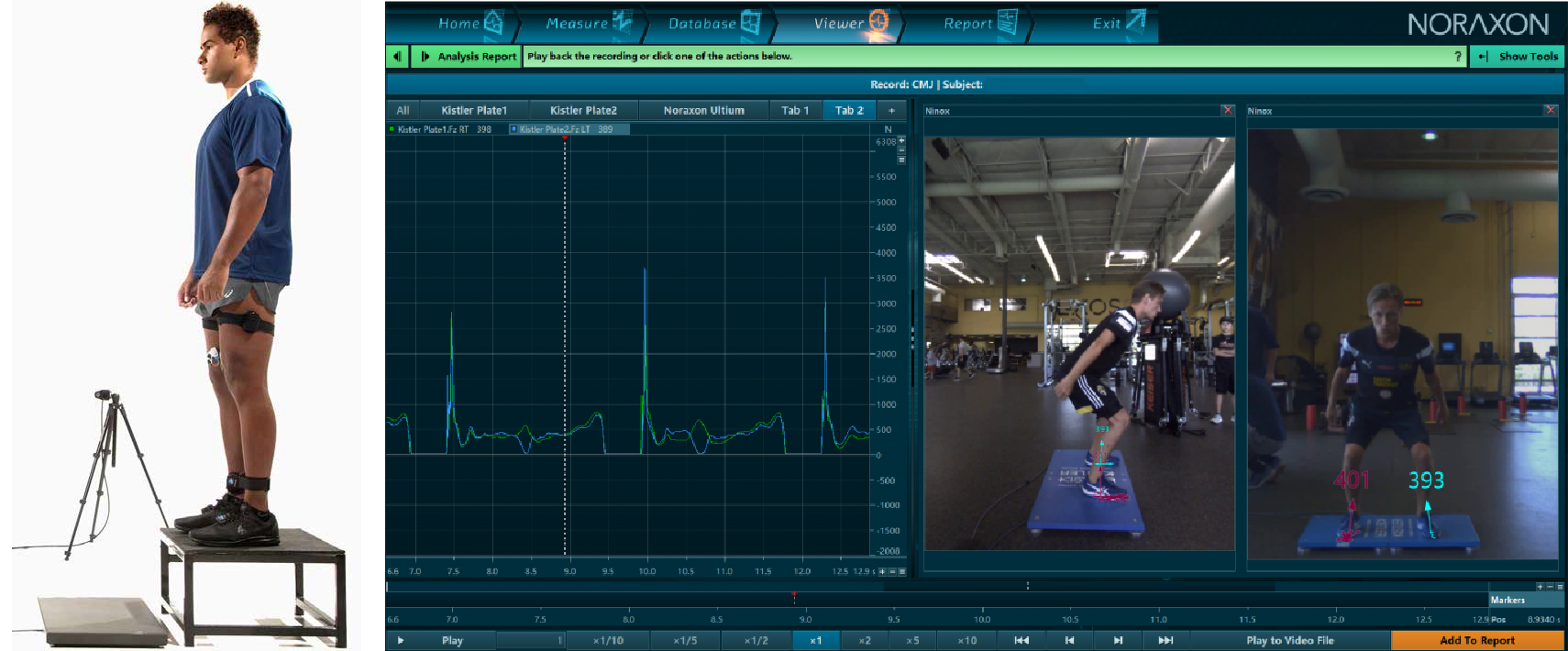Viewport: 1568px width, 651px height.
Task: Jump to the start of the recording
Action: click(1021, 640)
